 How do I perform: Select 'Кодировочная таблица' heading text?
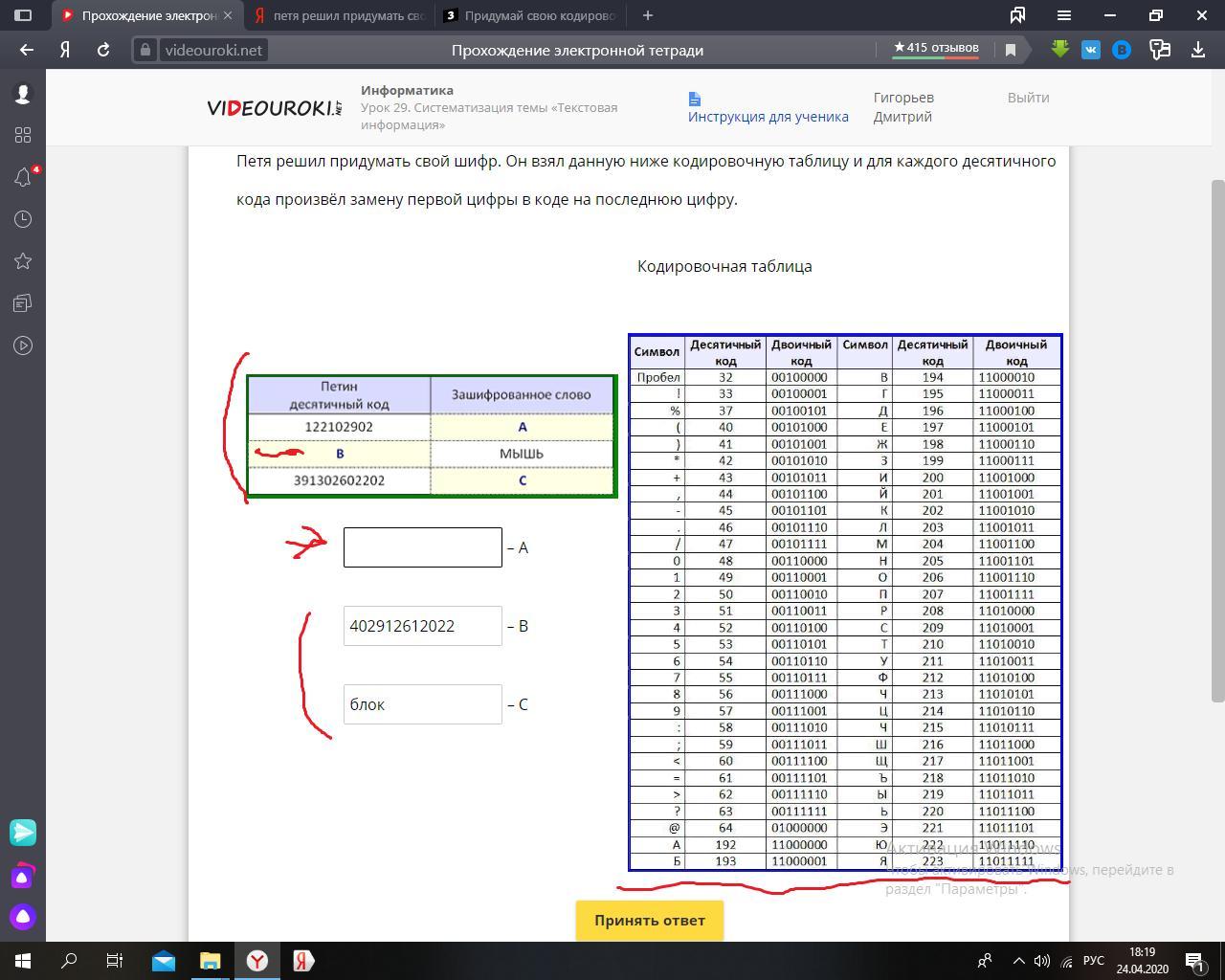[724, 267]
